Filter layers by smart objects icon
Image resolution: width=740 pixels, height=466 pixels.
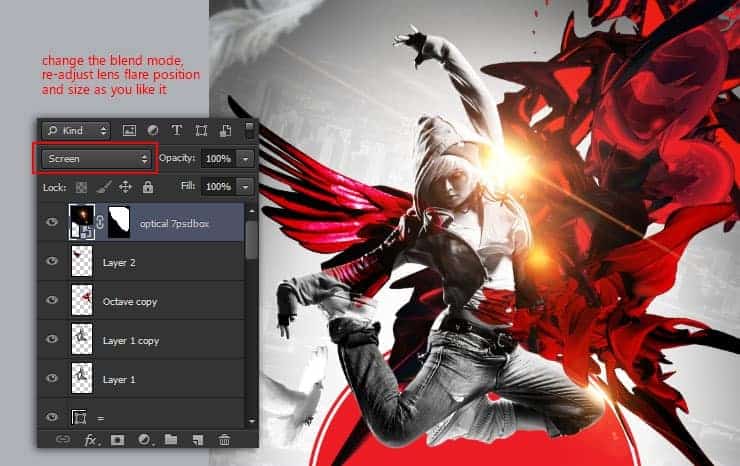tap(226, 131)
